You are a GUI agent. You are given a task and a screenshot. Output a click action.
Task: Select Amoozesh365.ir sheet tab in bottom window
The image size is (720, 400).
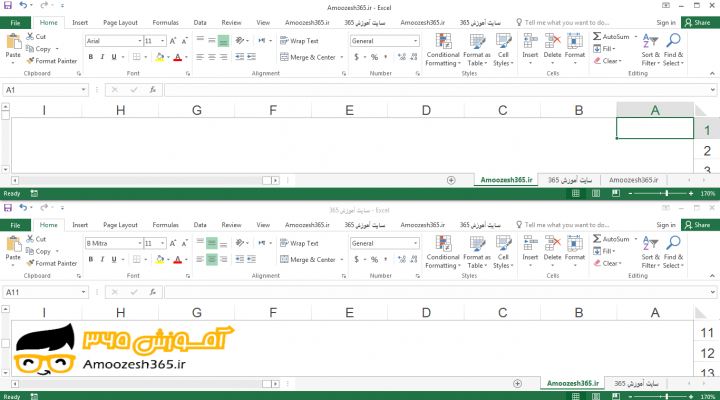tap(573, 383)
